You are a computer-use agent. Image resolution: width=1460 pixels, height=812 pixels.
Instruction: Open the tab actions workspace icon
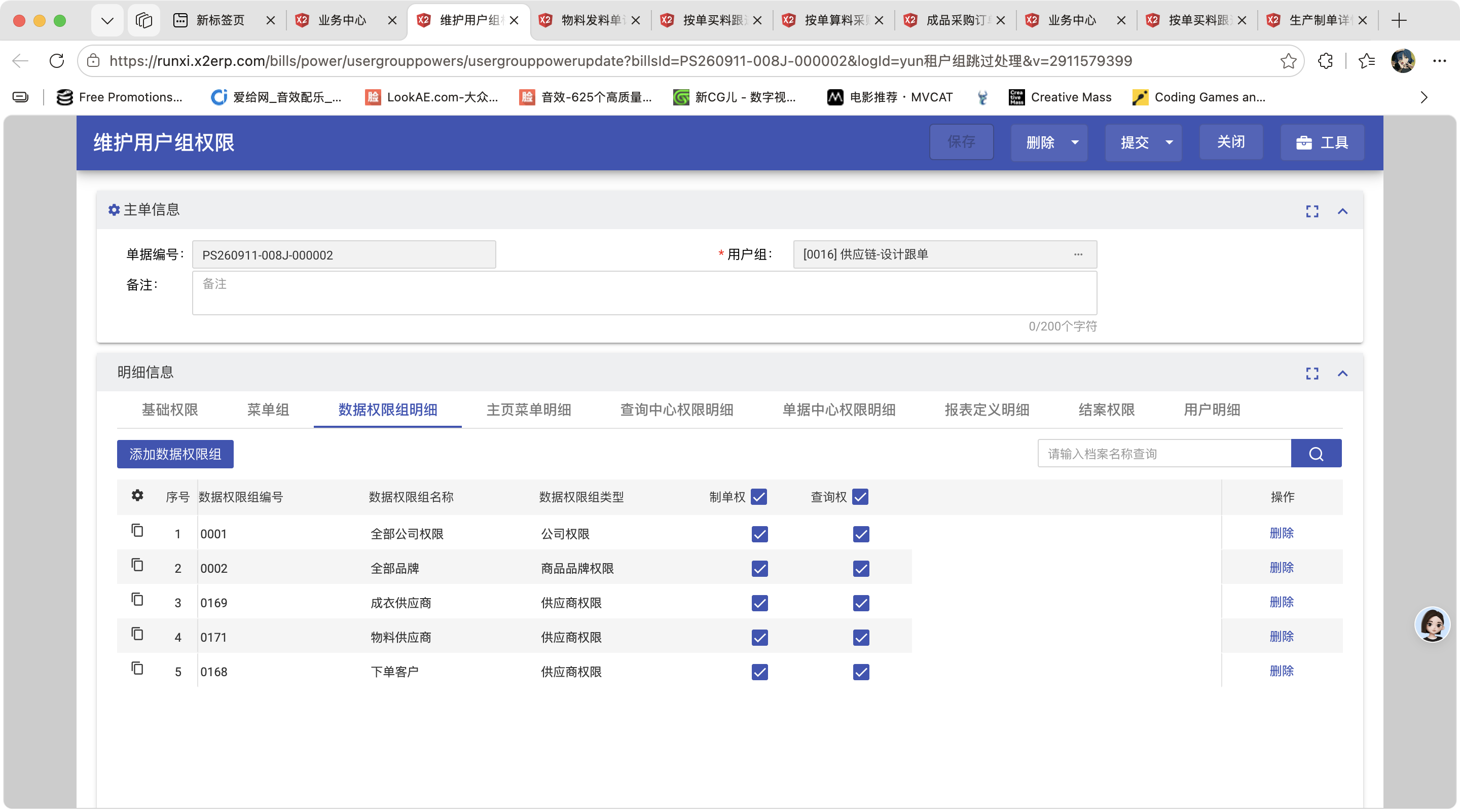[x=144, y=20]
